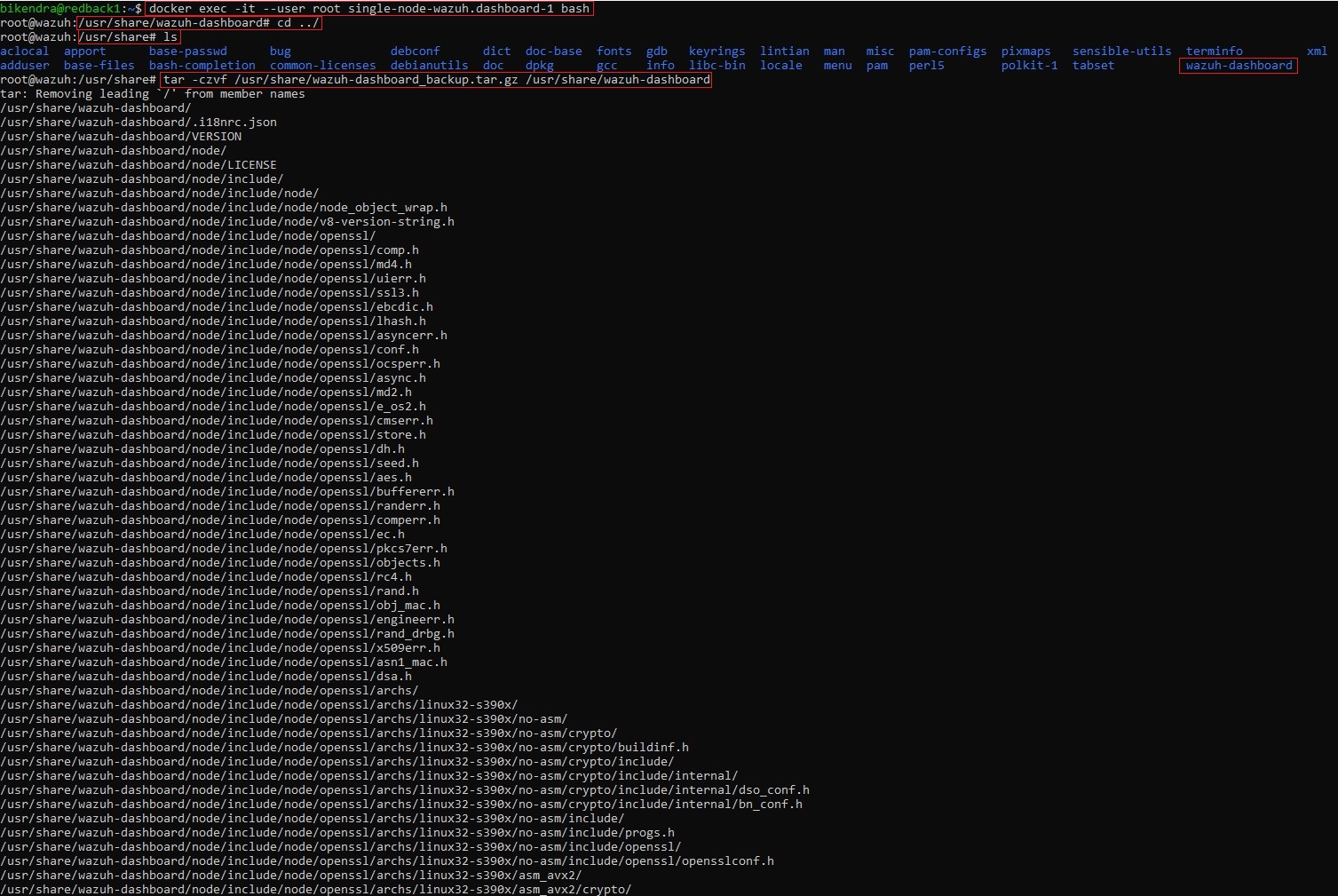The width and height of the screenshot is (1338, 896).
Task: Click the 'man' directory name
Action: (x=835, y=51)
